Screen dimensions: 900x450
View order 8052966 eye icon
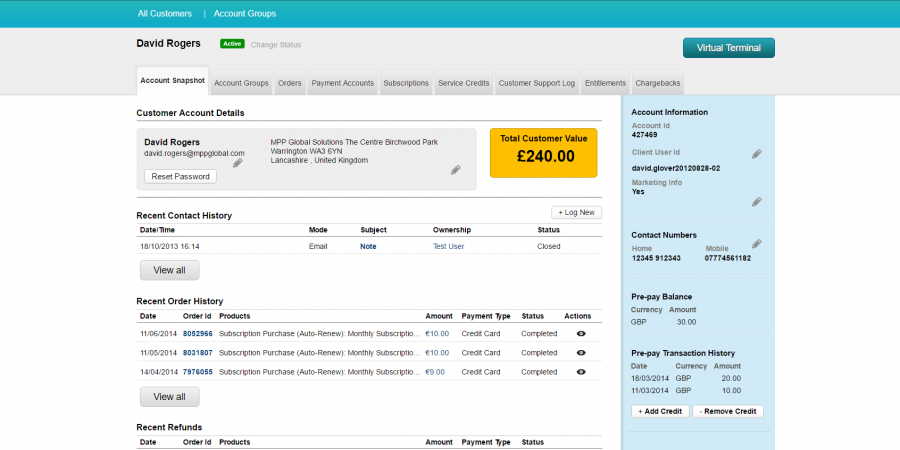point(581,334)
